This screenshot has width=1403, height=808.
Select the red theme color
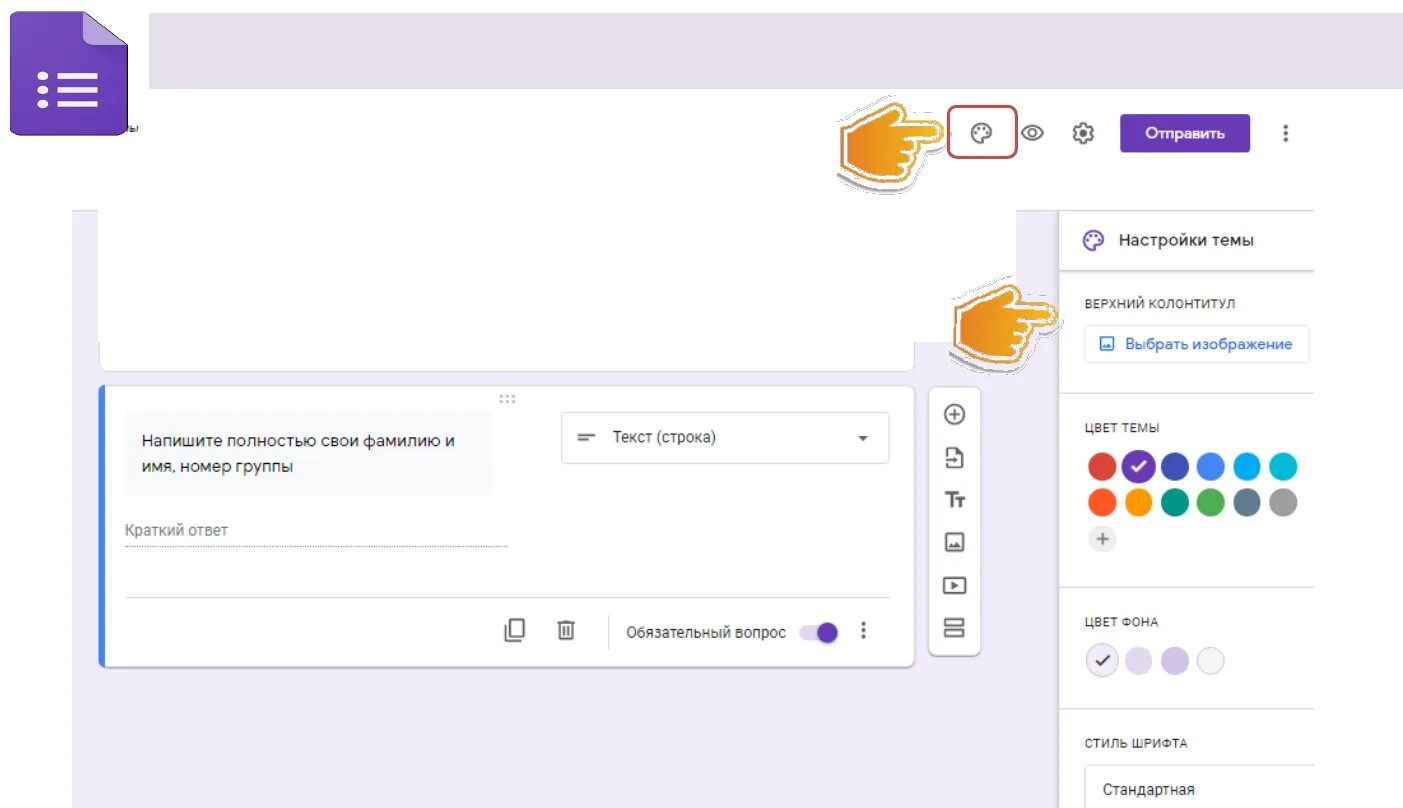tap(1102, 466)
